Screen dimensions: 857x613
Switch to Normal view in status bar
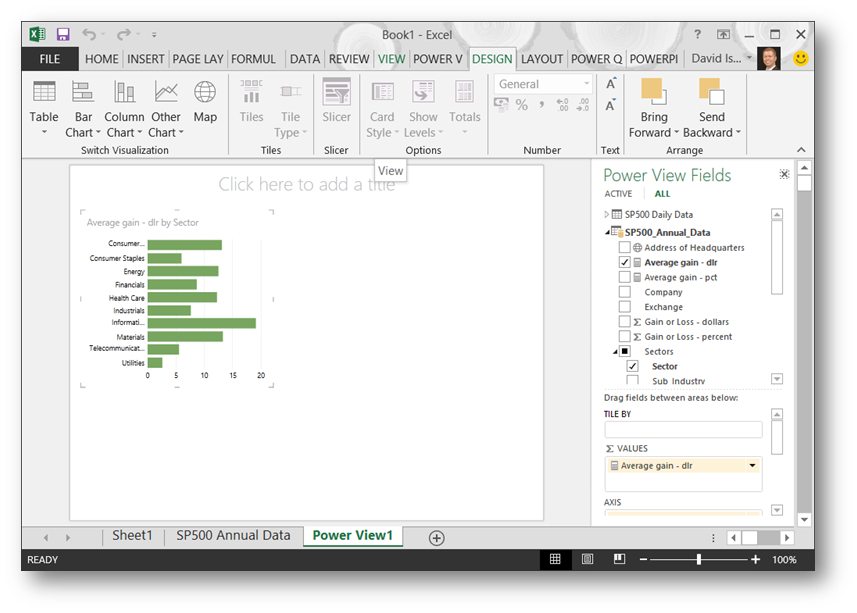click(x=555, y=559)
